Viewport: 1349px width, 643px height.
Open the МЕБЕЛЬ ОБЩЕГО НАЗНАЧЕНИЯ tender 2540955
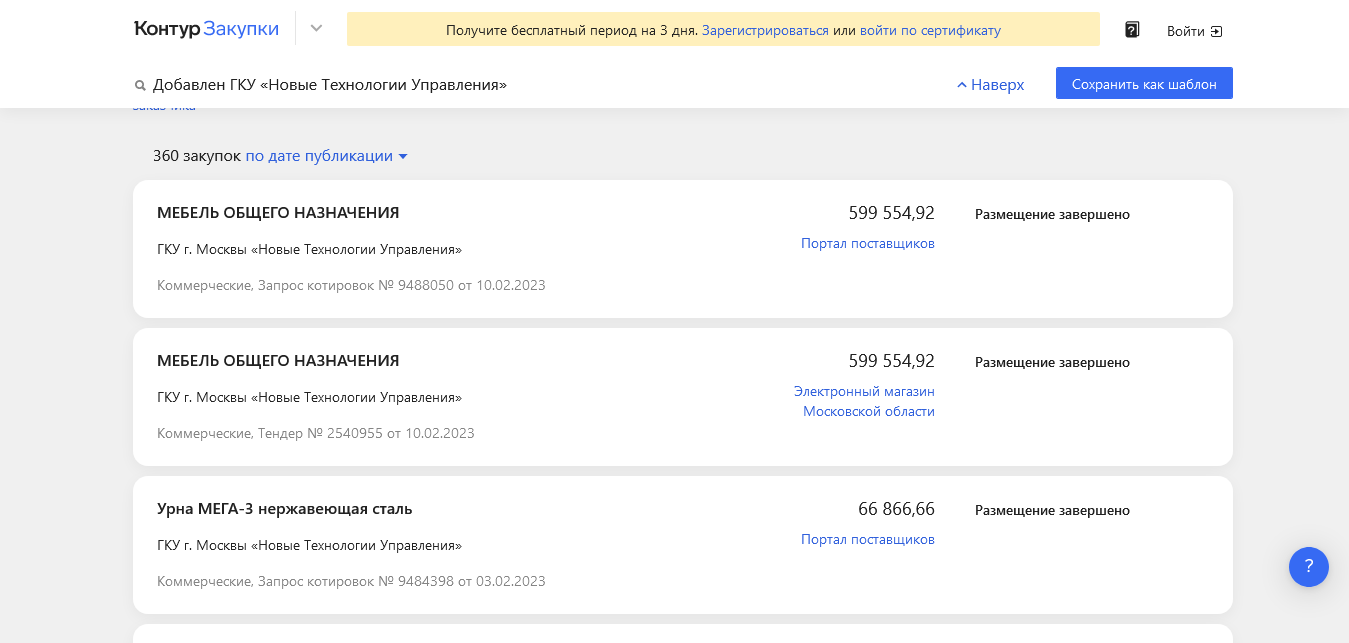tap(278, 361)
